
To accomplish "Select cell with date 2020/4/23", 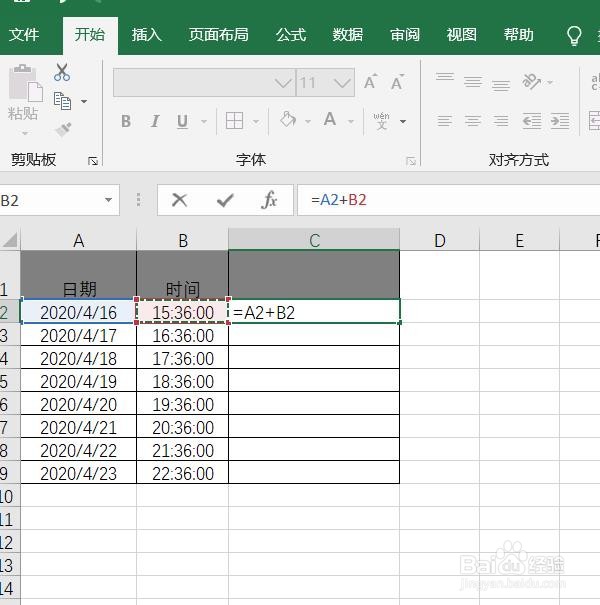I will 78,473.
